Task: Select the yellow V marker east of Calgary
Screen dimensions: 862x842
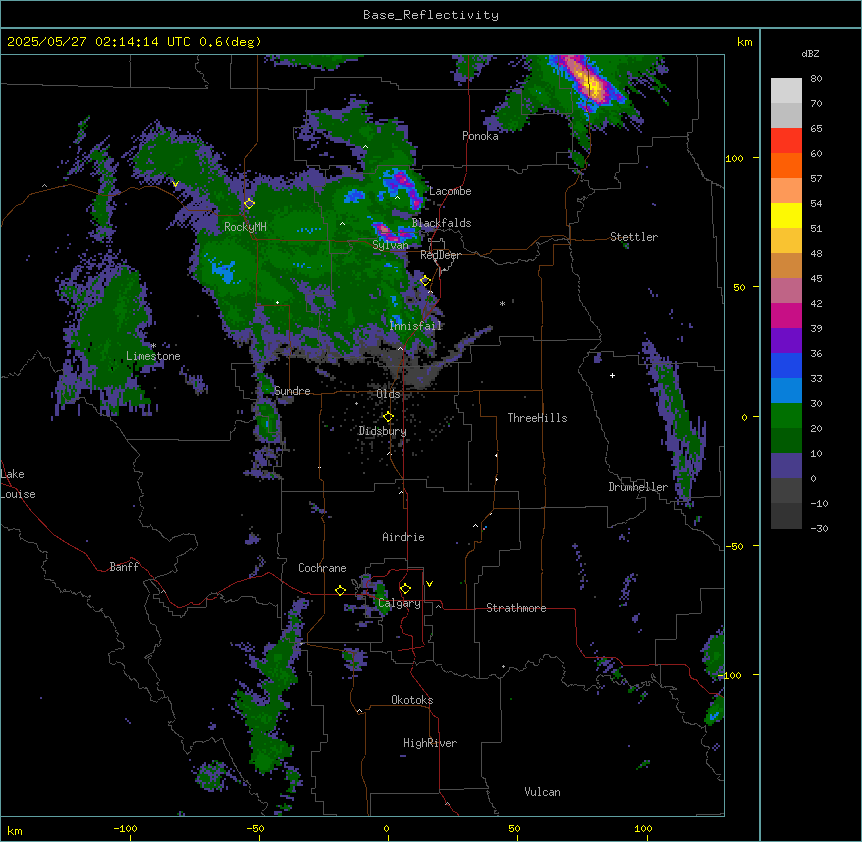Action: click(429, 584)
